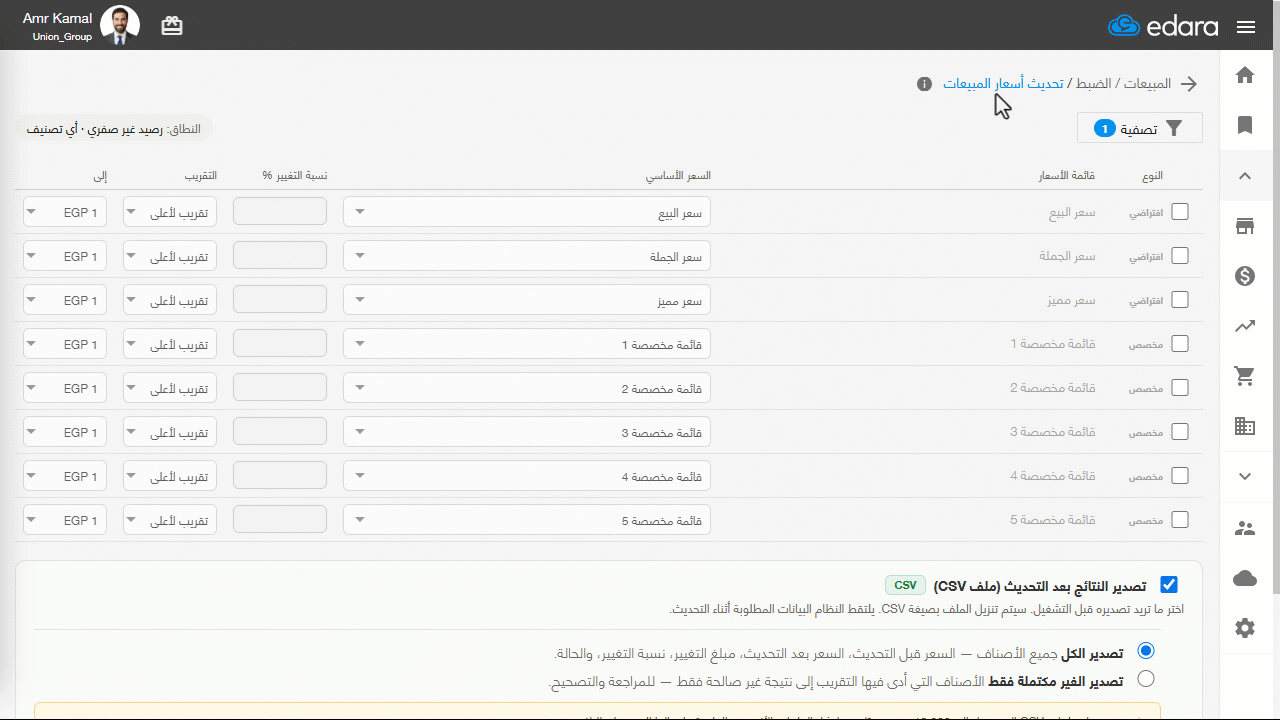
Task: Check the سعر مميز price list checkbox
Action: point(1180,300)
